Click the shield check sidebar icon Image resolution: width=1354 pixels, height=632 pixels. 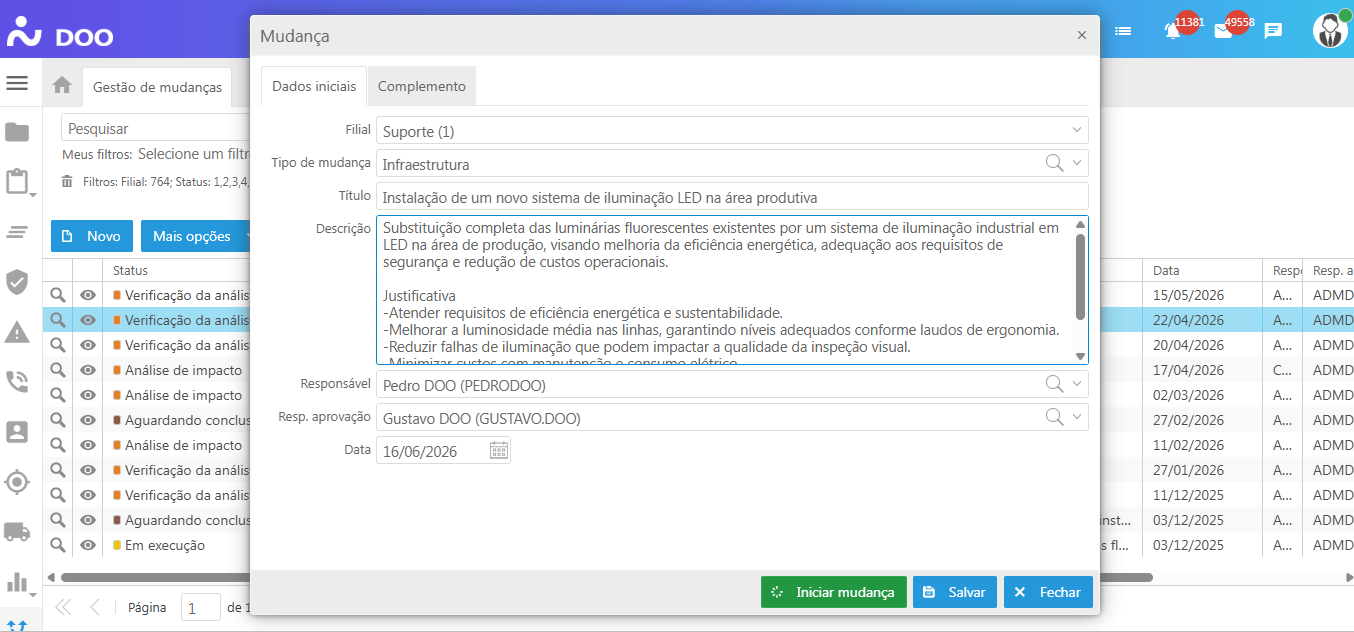17,282
